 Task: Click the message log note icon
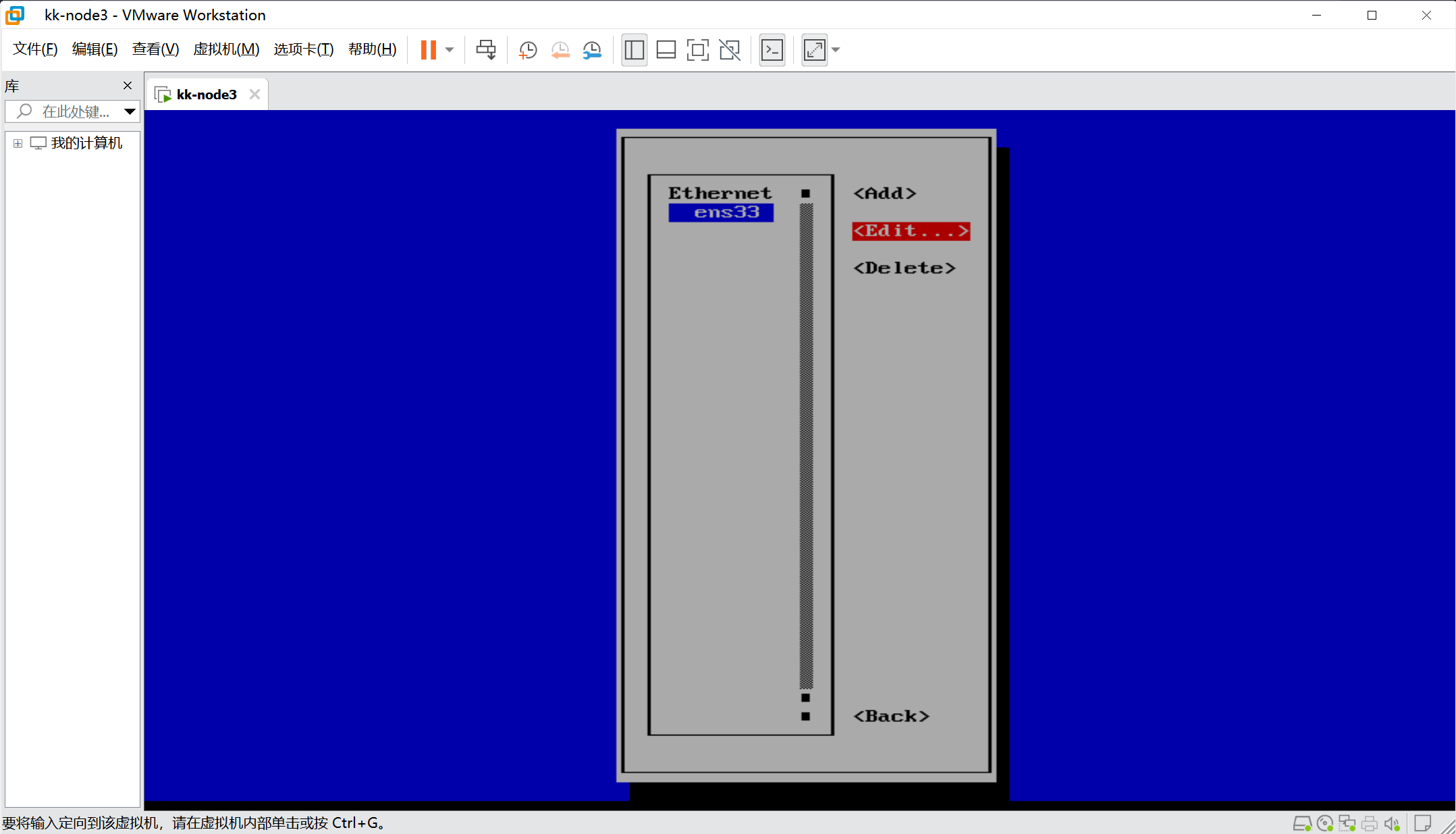(x=1423, y=823)
